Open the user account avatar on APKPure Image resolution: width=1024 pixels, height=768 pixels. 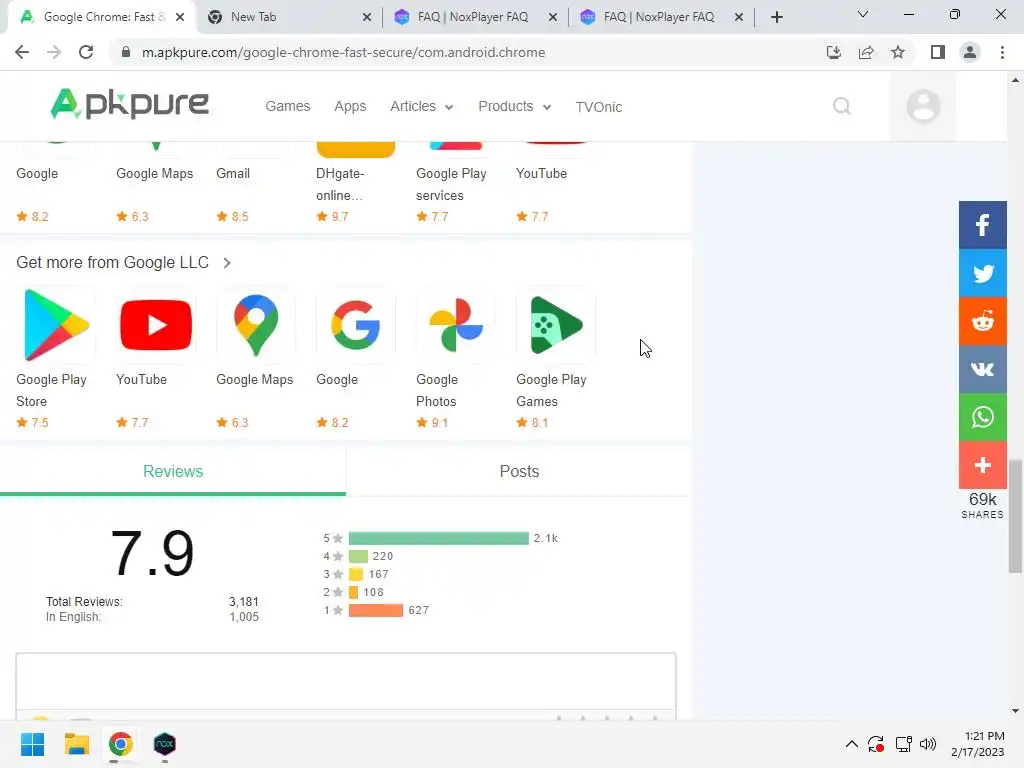pyautogui.click(x=923, y=106)
